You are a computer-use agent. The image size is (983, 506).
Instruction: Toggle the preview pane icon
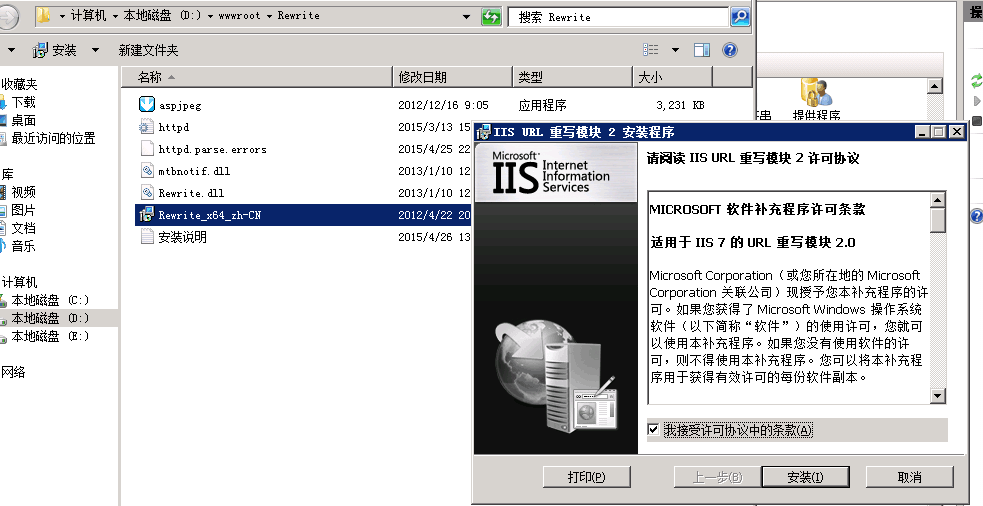(702, 50)
